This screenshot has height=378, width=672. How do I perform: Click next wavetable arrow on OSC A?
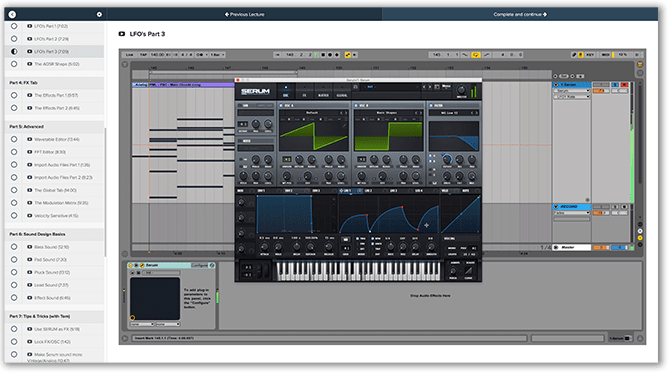tap(346, 113)
